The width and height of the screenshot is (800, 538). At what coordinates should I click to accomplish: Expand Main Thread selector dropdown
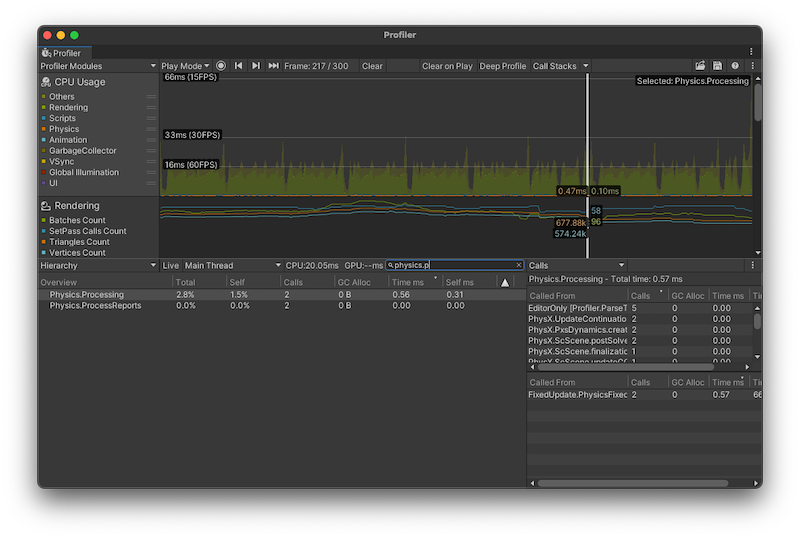coord(233,265)
